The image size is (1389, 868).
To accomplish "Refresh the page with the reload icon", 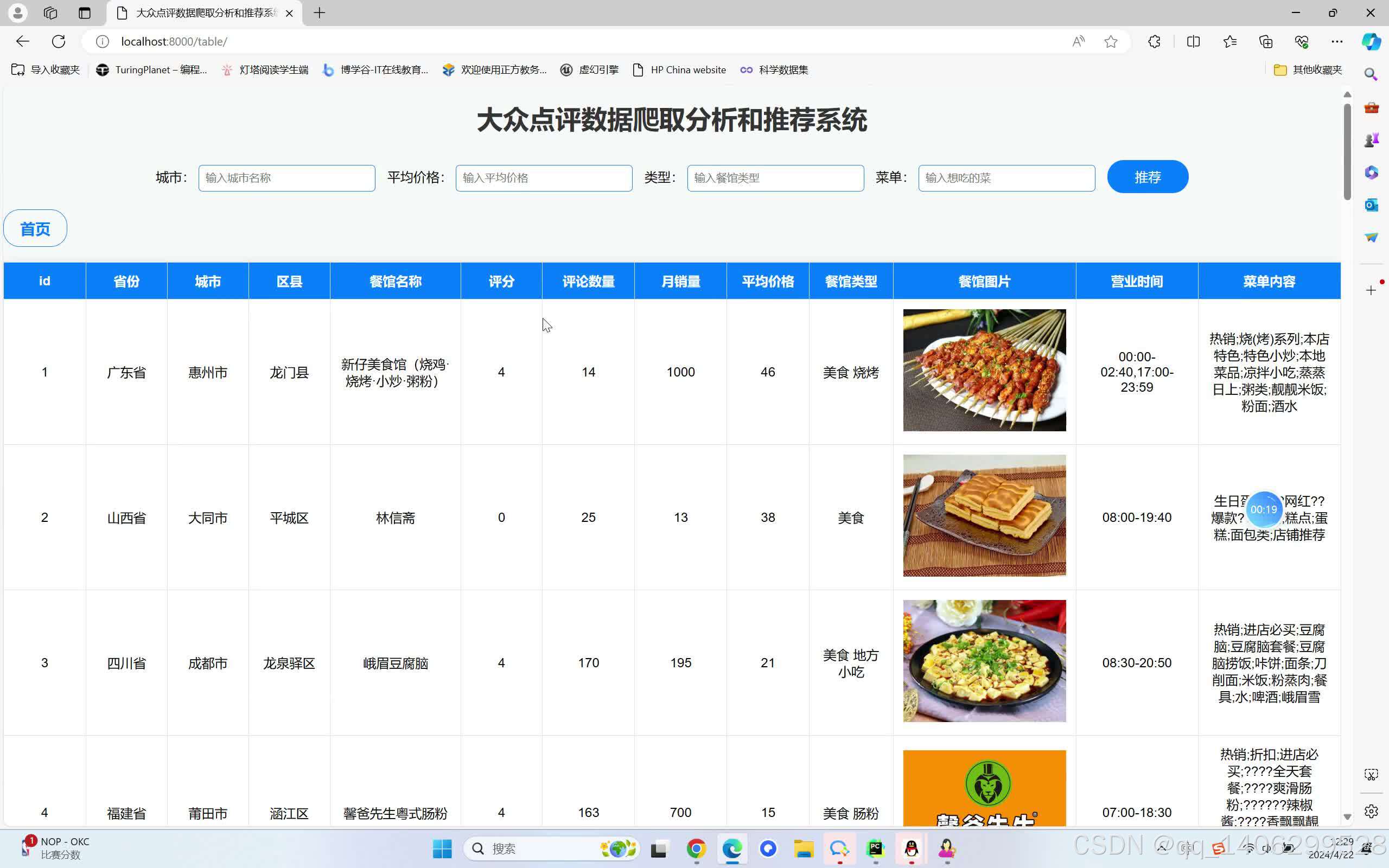I will [x=59, y=41].
